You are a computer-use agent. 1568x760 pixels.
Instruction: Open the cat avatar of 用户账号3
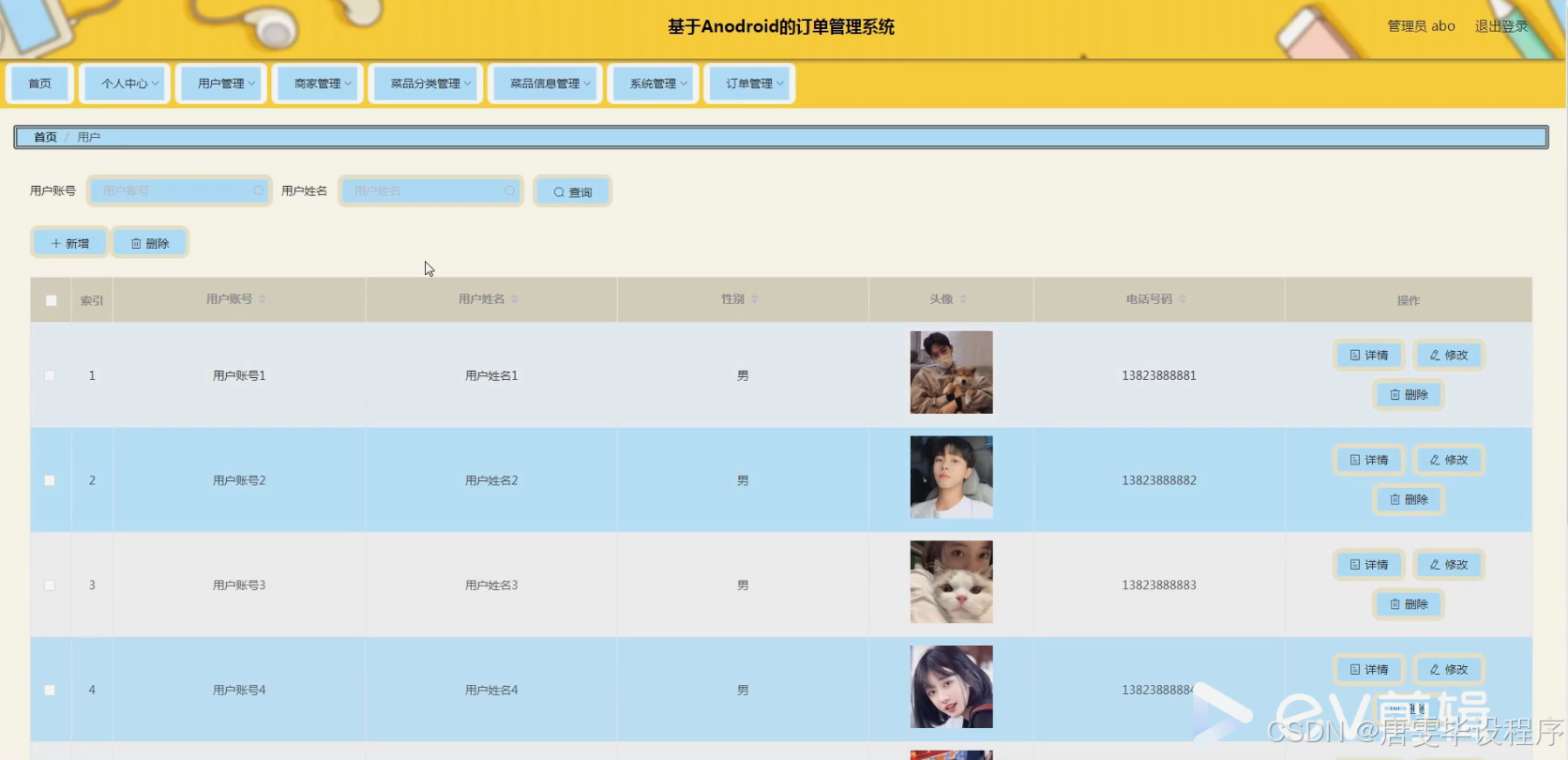coord(951,582)
